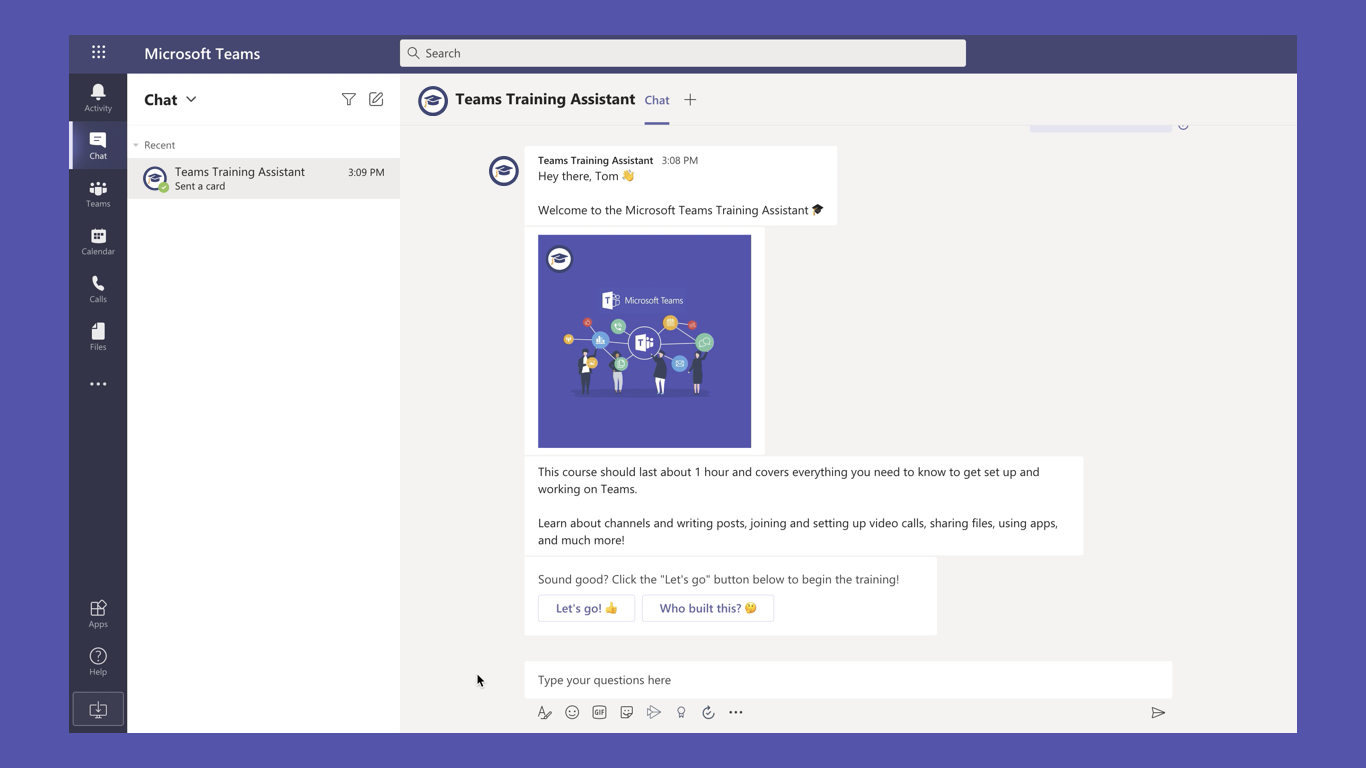Click the download desktop app icon
This screenshot has height=768, width=1366.
pyautogui.click(x=98, y=709)
